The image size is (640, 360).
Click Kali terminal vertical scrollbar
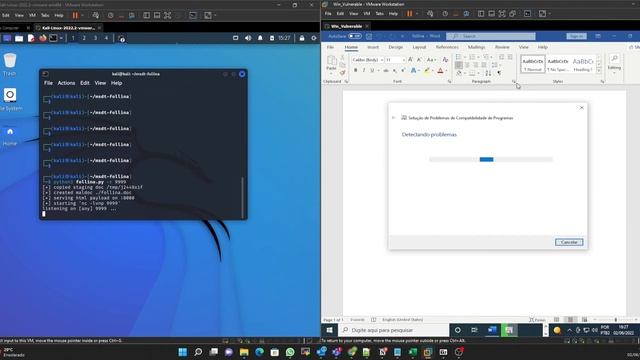tap(243, 197)
